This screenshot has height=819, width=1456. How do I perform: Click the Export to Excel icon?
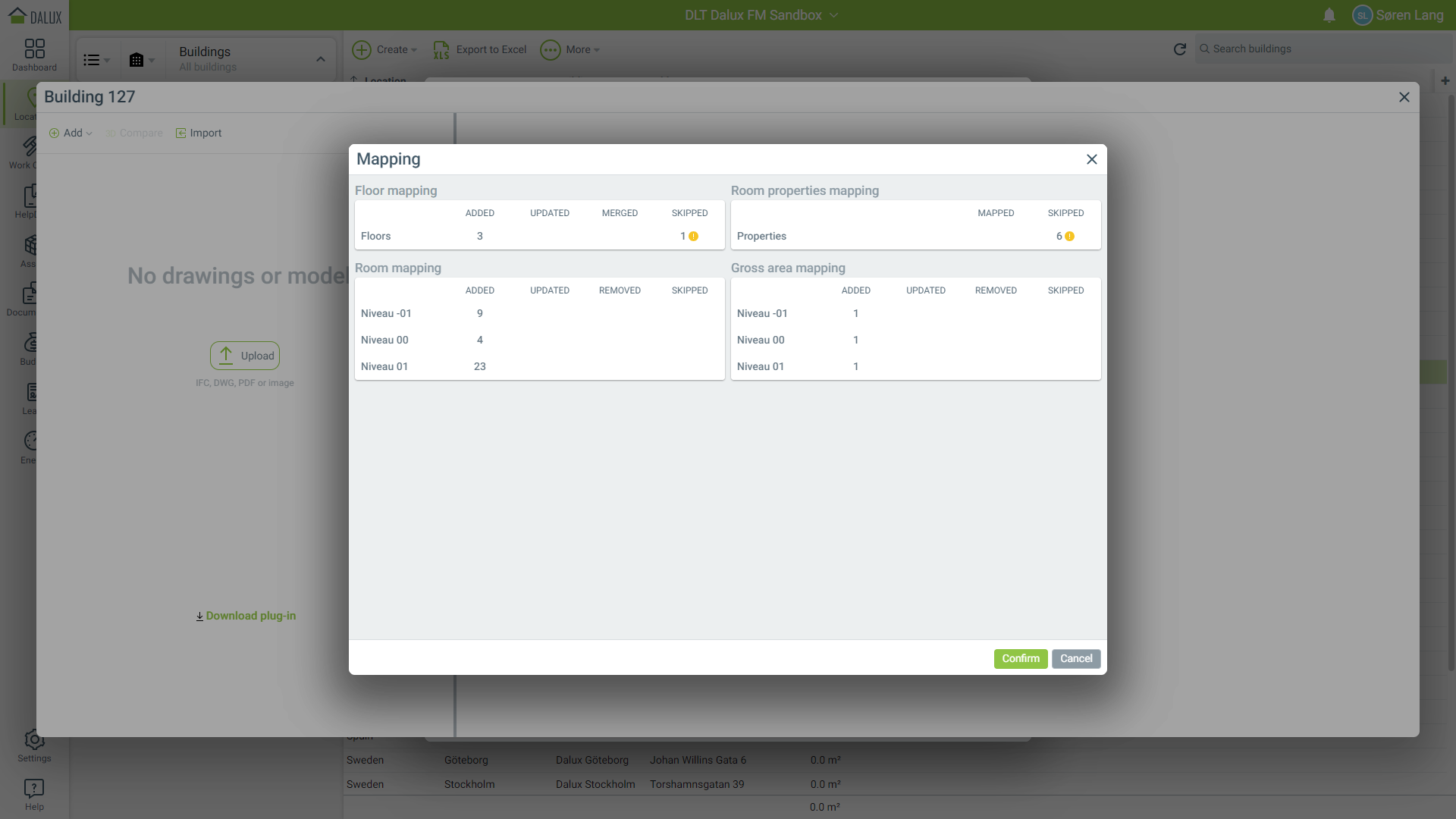tap(441, 50)
